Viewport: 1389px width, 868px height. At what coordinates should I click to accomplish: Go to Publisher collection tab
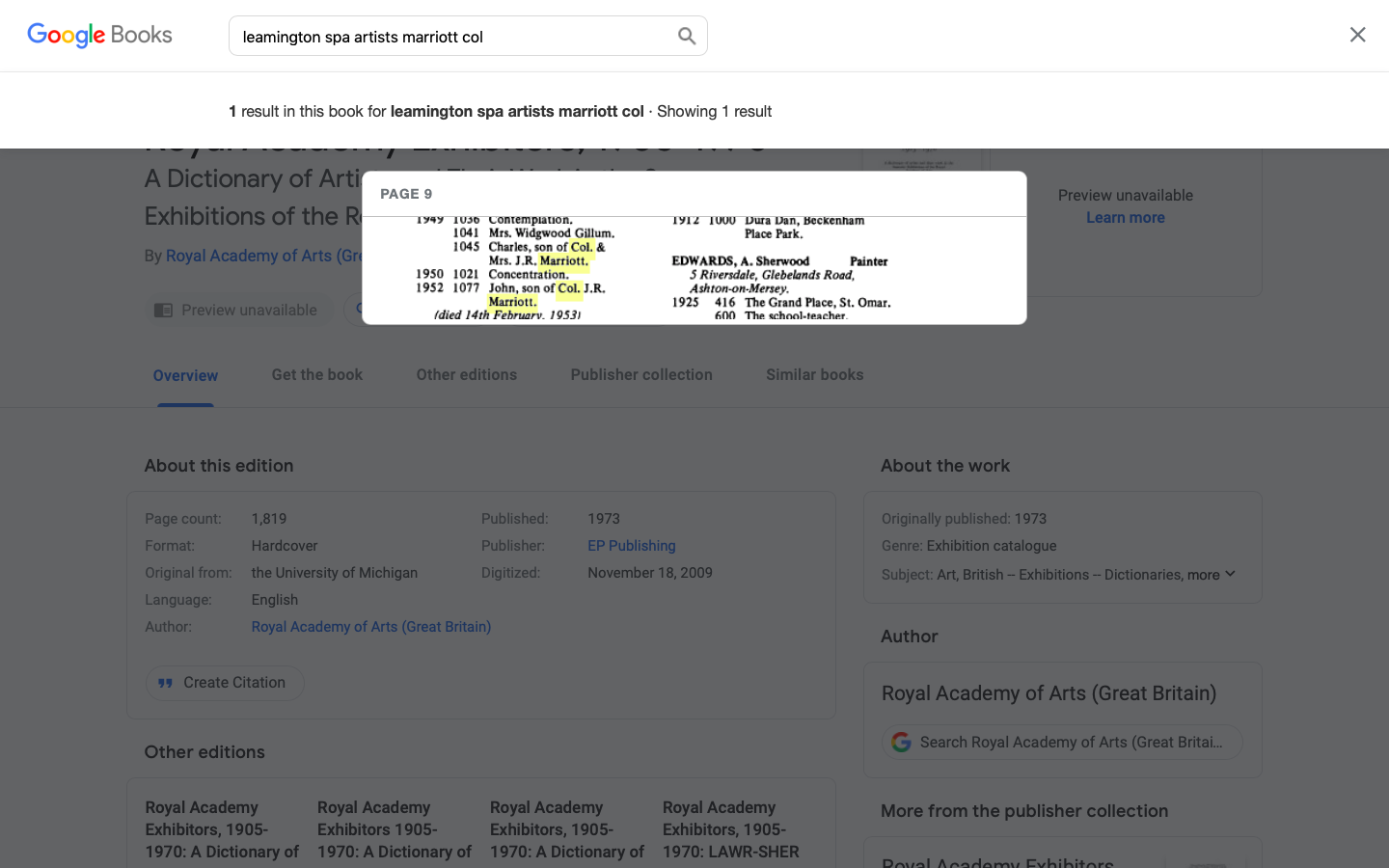click(641, 375)
